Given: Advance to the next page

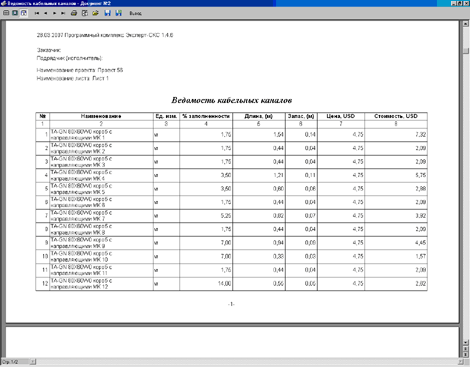Looking at the screenshot, I should click(x=54, y=13).
